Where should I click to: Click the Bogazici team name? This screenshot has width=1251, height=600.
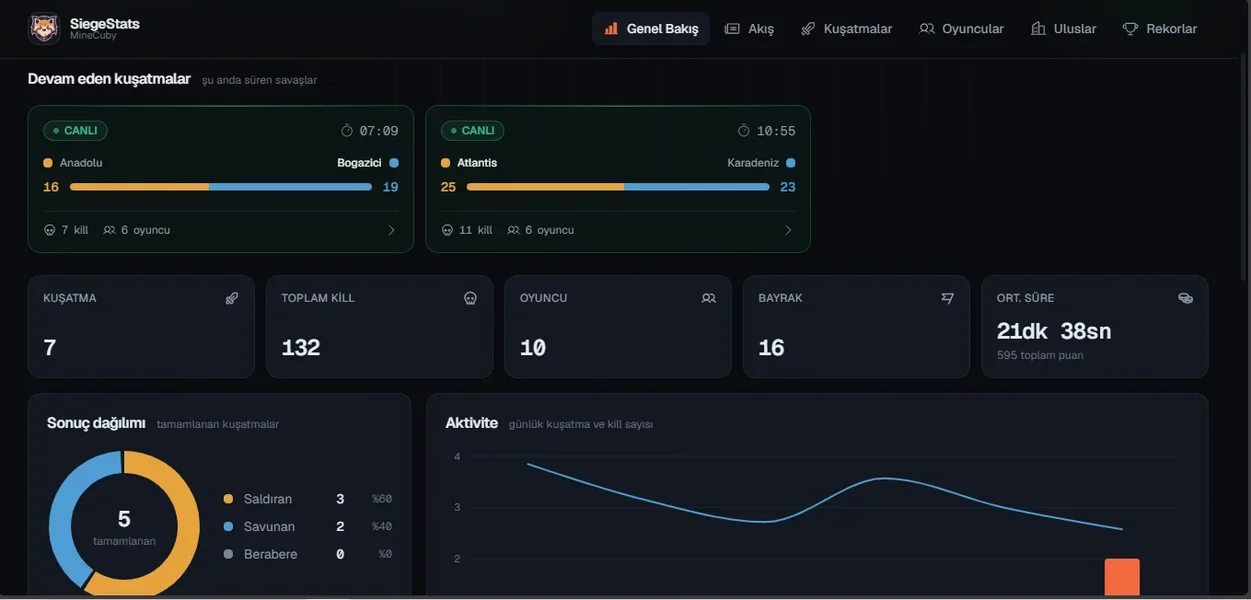click(x=359, y=163)
